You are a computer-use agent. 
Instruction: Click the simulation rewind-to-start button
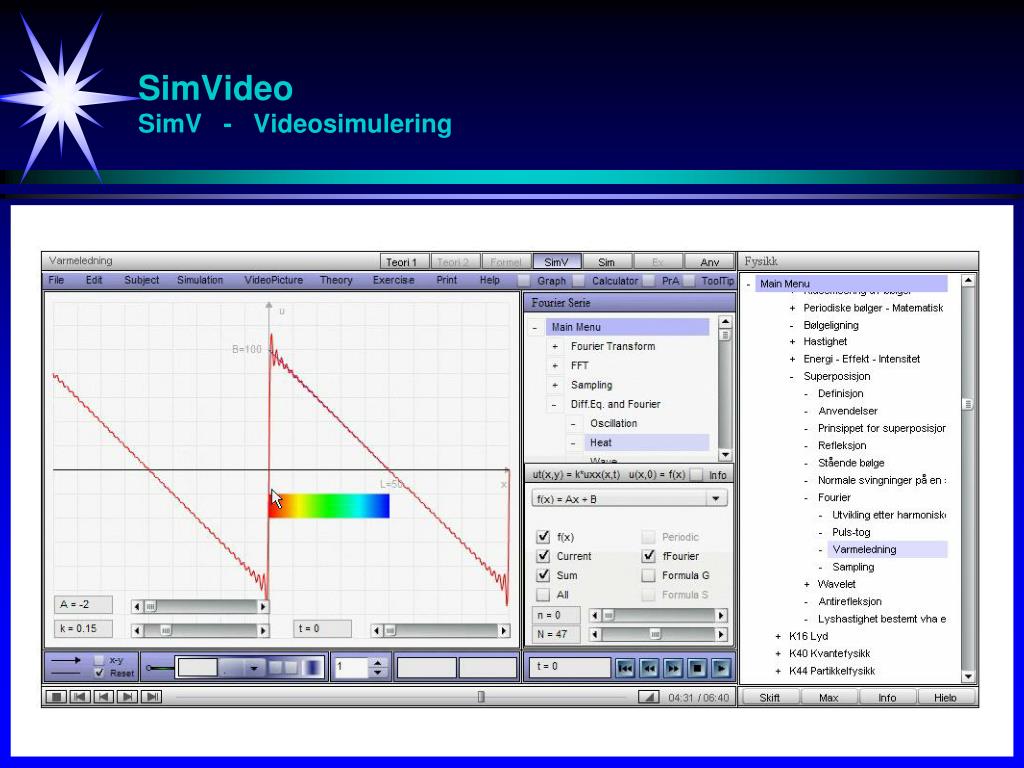(x=625, y=667)
